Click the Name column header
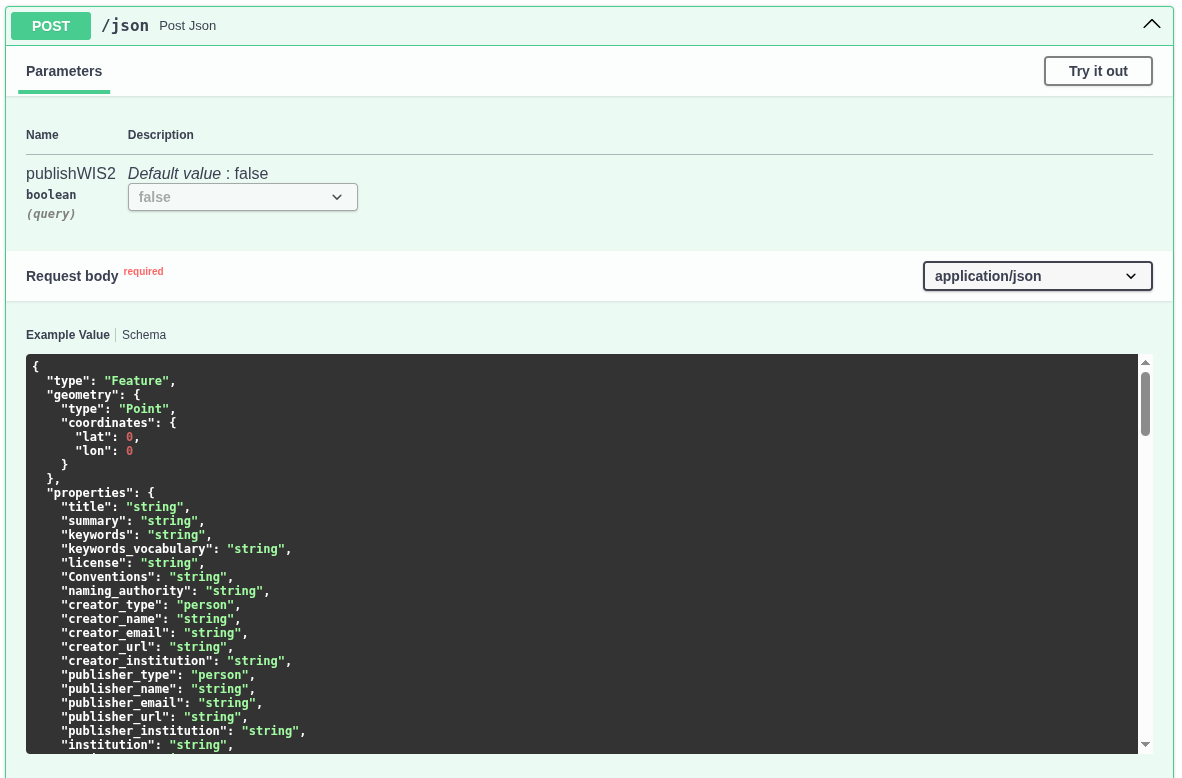Viewport: 1182px width, 778px height. coord(42,135)
